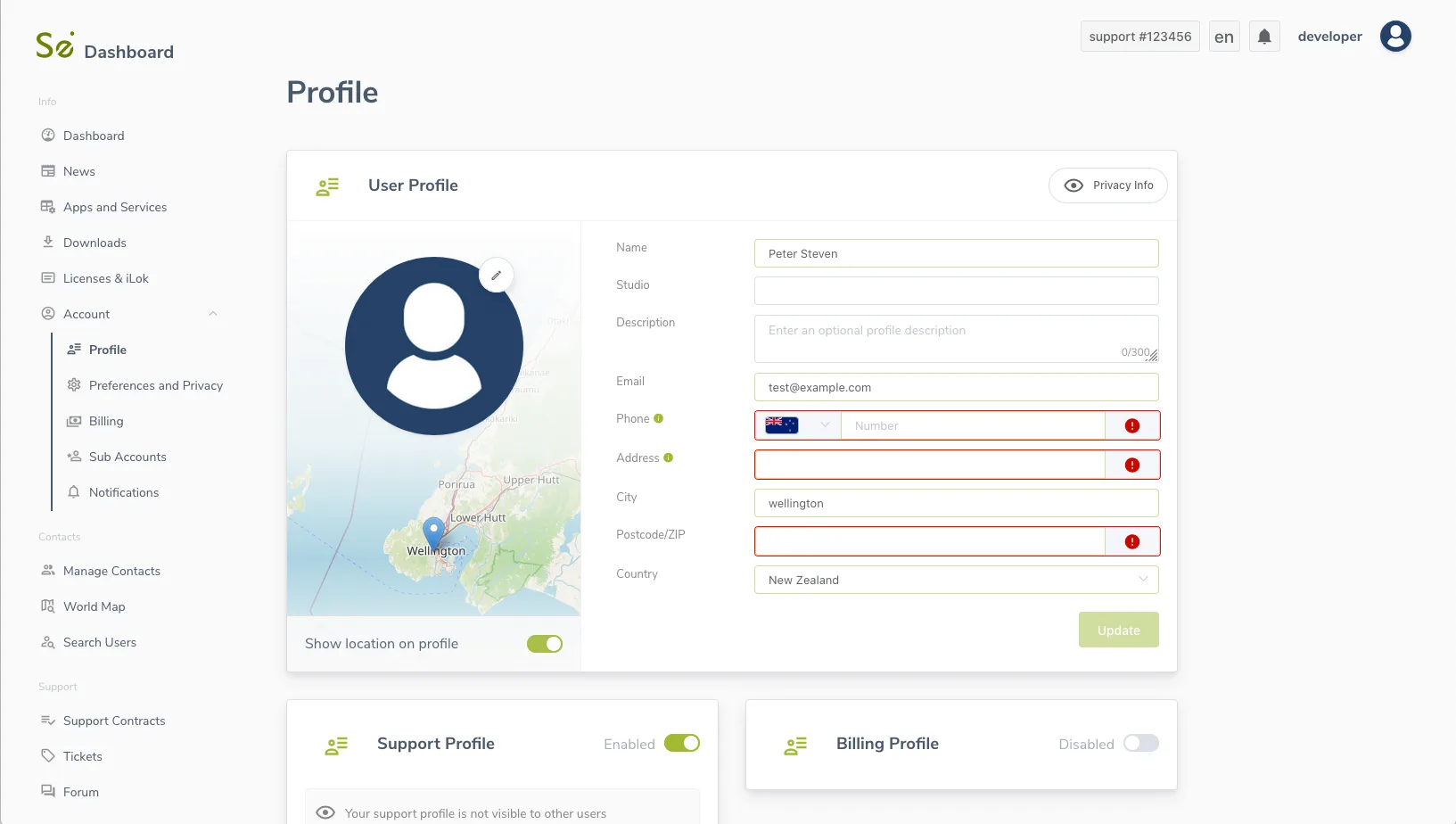Open the developer user avatar menu
This screenshot has width=1456, height=824.
tap(1394, 37)
